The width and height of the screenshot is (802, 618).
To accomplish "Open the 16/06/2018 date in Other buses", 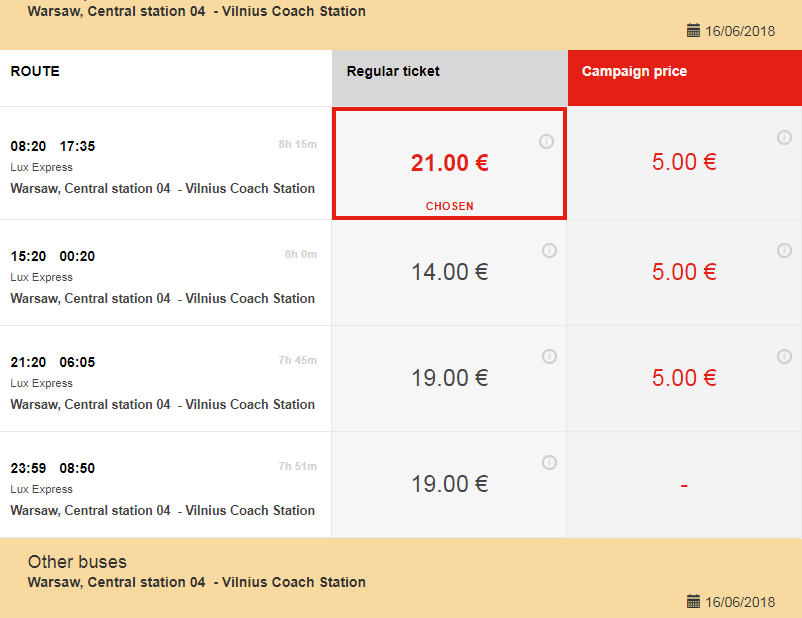I will point(740,602).
